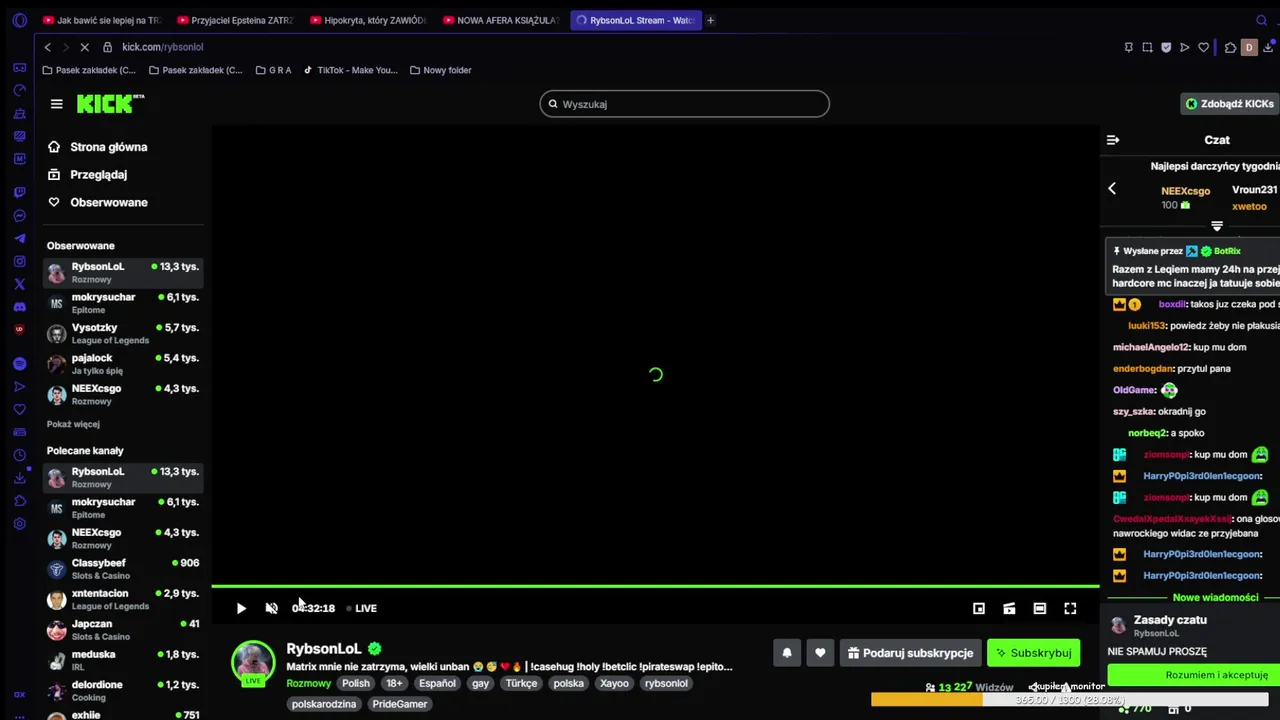Open mokrysuchar channel under Obserwowane
Image resolution: width=1280 pixels, height=720 pixels.
pyautogui.click(x=123, y=303)
